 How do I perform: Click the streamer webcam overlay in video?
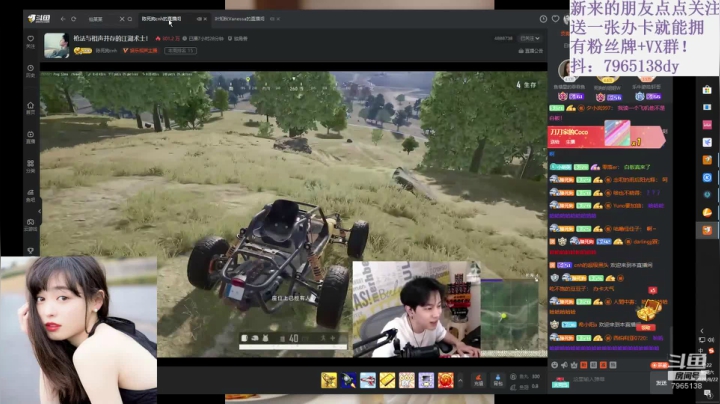pos(416,309)
